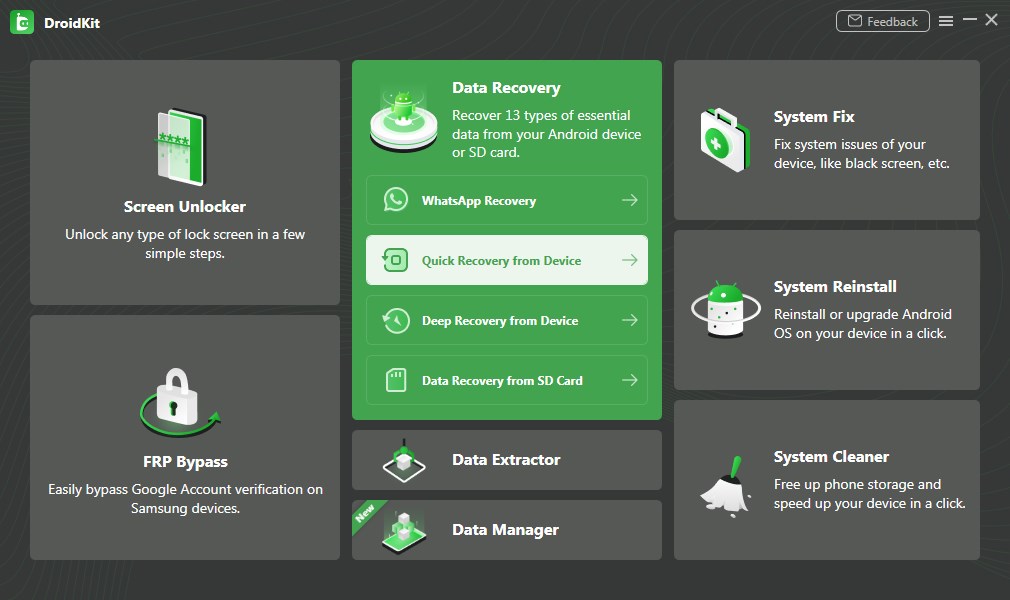
Task: Click the Data Extractor icon
Action: (x=403, y=460)
